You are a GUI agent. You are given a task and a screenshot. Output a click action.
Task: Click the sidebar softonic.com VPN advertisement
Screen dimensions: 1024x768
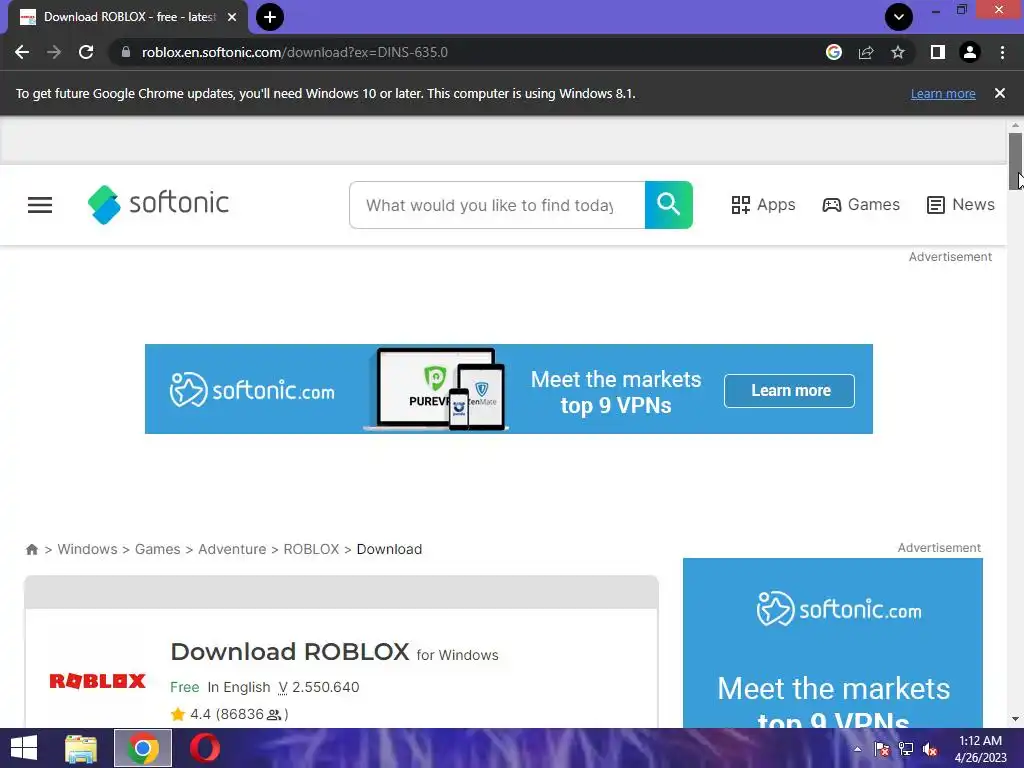(833, 643)
